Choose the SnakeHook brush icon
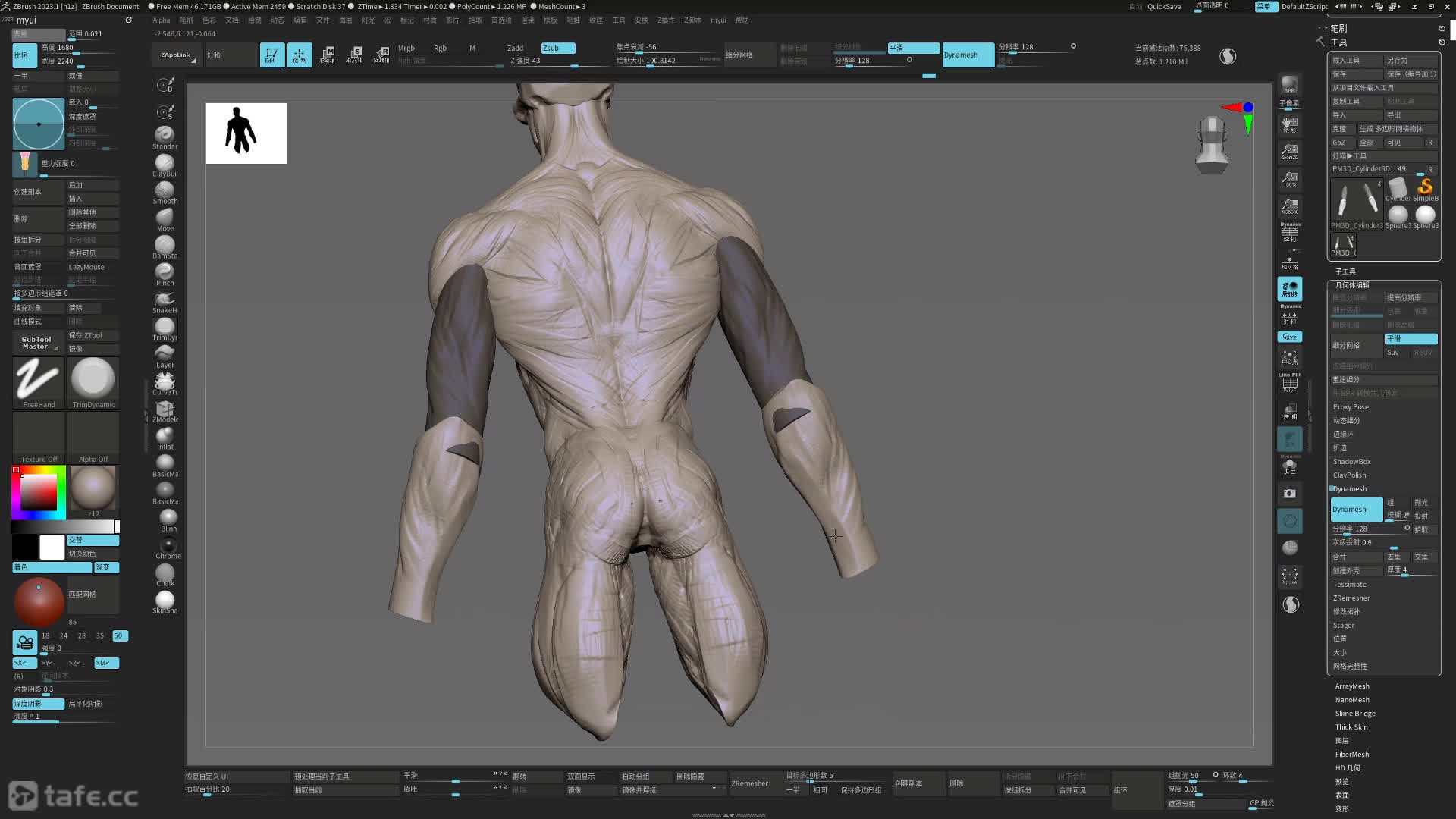 click(165, 300)
